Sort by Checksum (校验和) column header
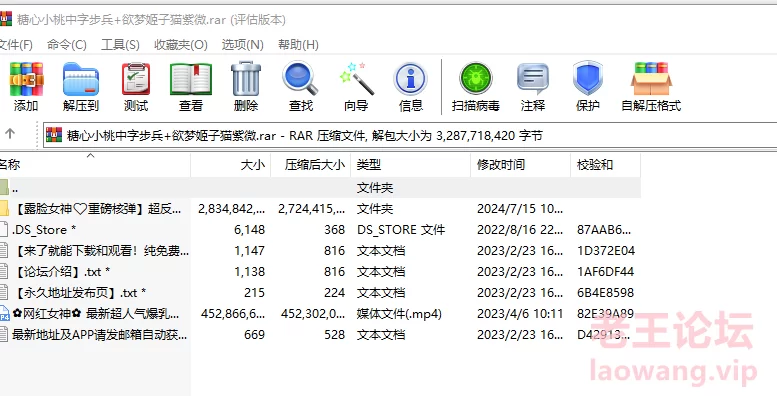This screenshot has height=396, width=777. 606,165
